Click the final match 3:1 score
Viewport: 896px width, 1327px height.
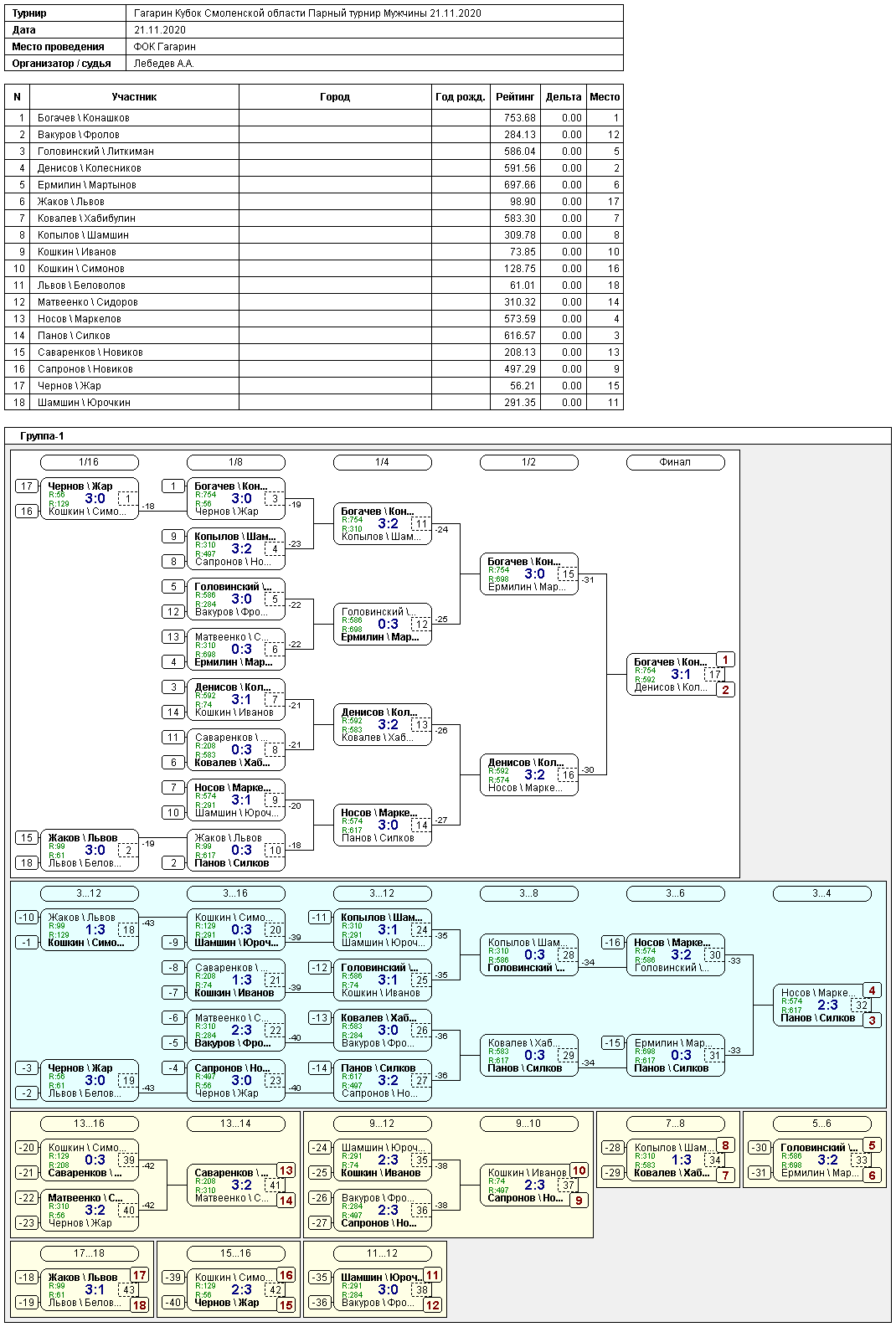click(681, 674)
